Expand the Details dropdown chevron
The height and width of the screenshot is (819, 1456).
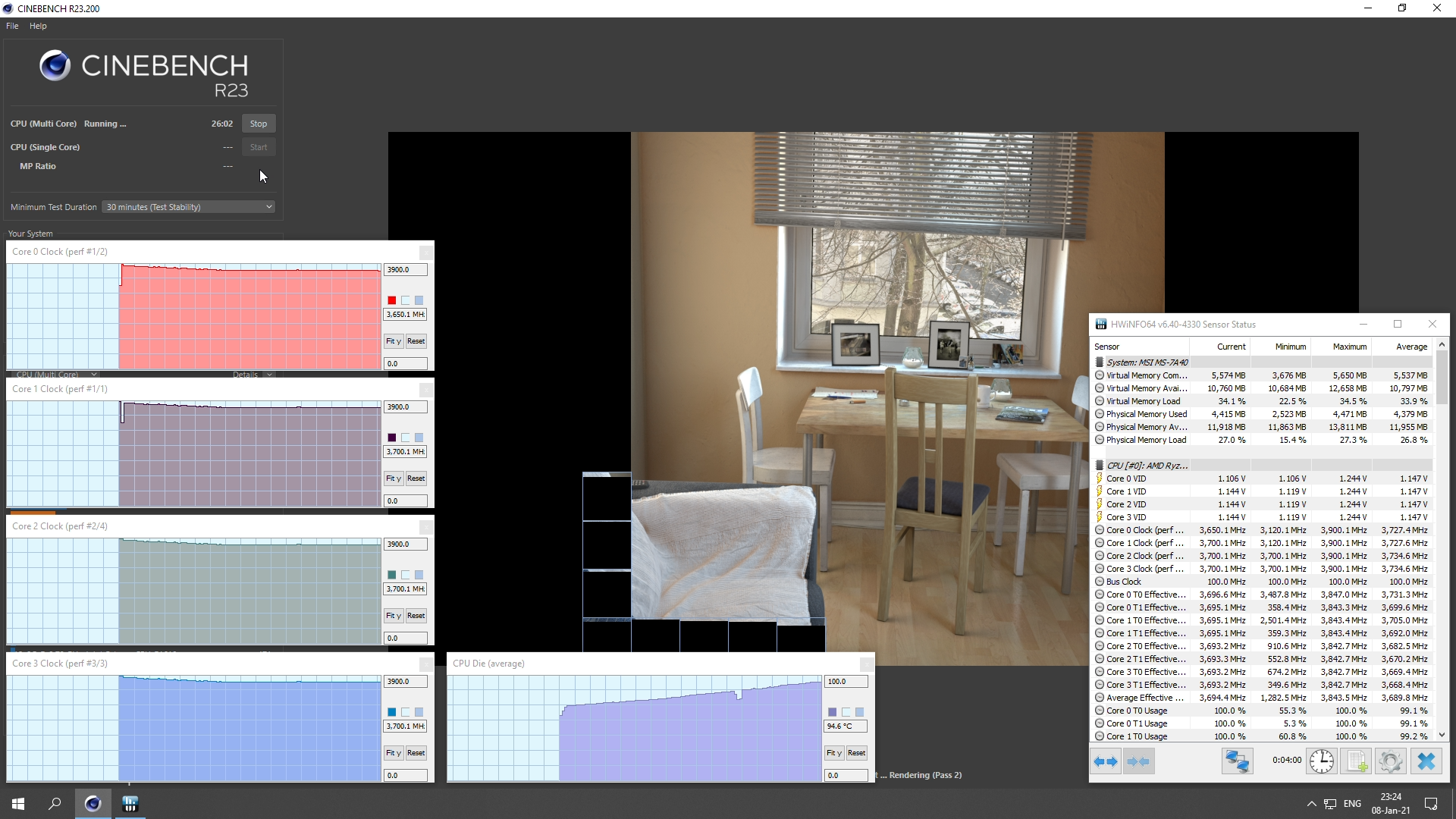coord(269,375)
